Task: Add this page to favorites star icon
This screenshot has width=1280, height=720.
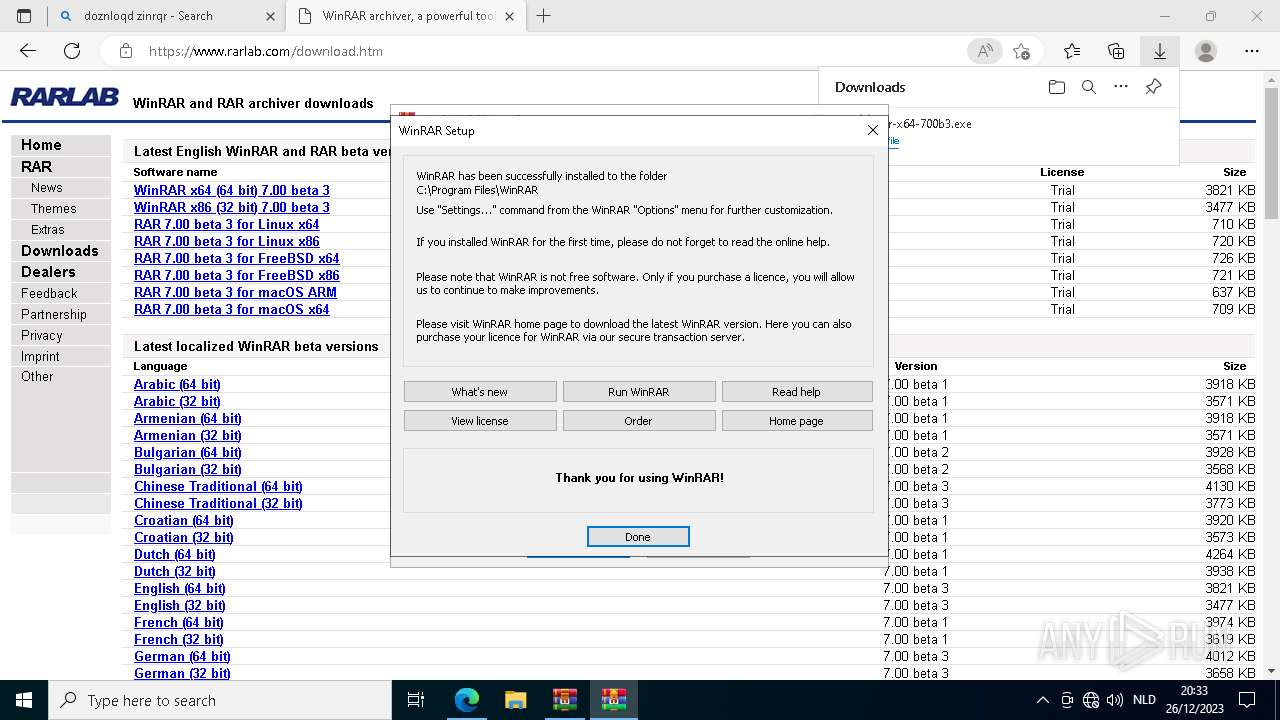Action: [1021, 51]
